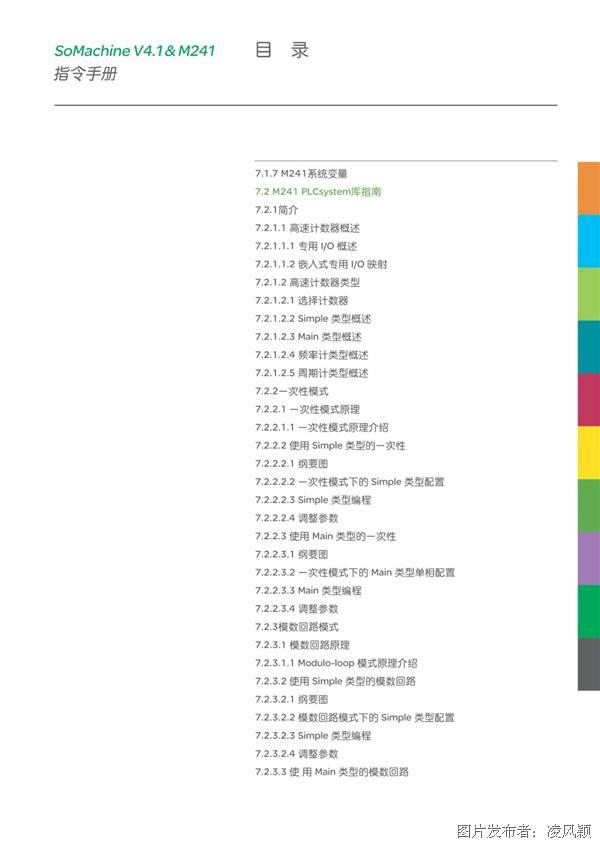Click the dark teal section tab
Image resolution: width=600 pixels, height=848 pixels.
[x=589, y=347]
